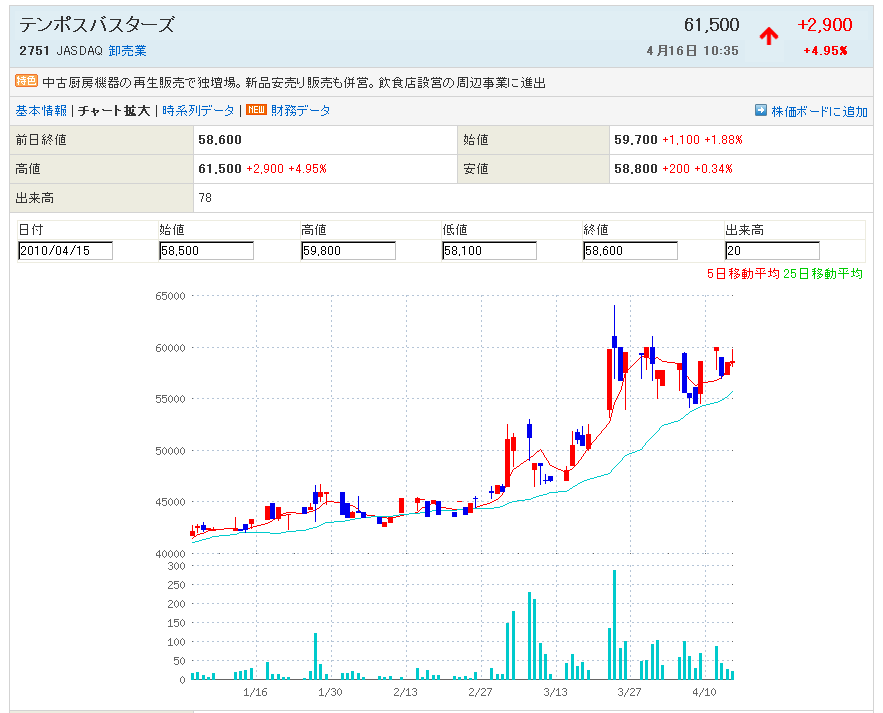Click the 日付 field showing 2010/04/15

pos(65,251)
